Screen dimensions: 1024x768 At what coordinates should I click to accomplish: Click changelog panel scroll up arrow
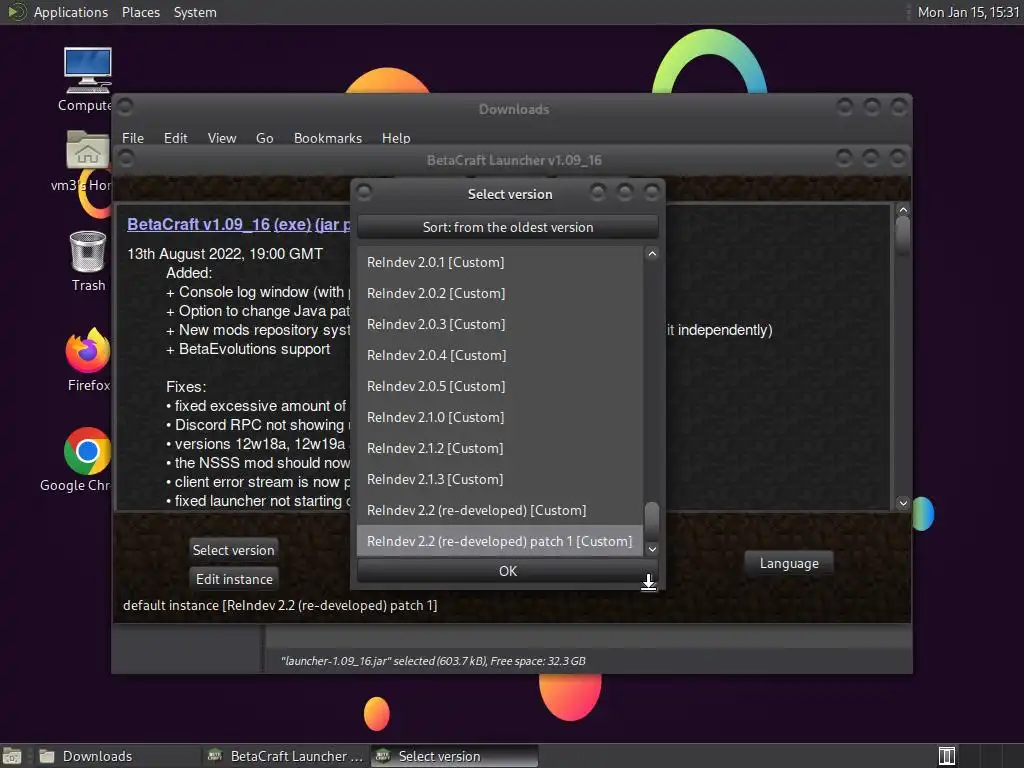click(903, 210)
